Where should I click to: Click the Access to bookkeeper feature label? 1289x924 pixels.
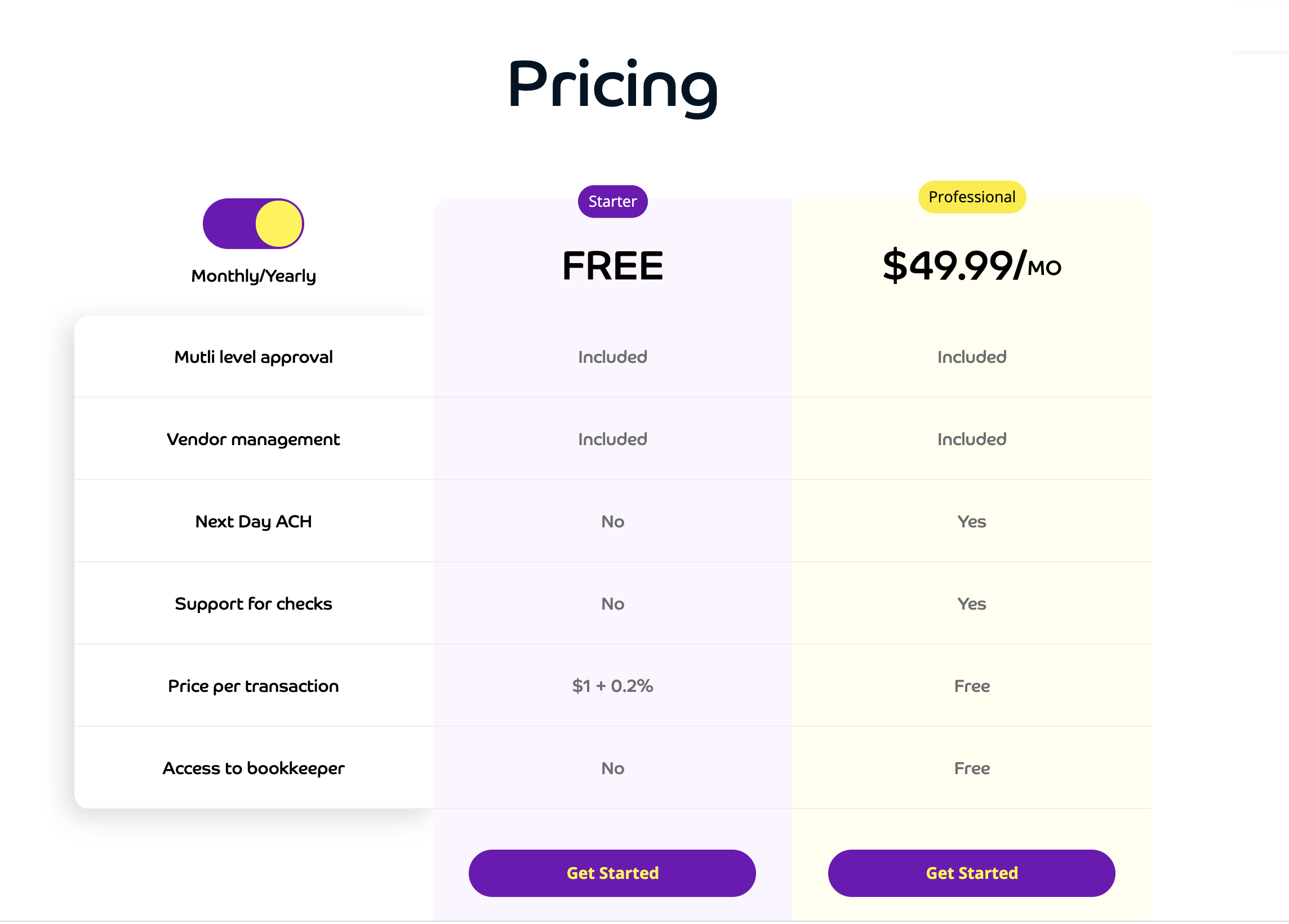[x=253, y=768]
